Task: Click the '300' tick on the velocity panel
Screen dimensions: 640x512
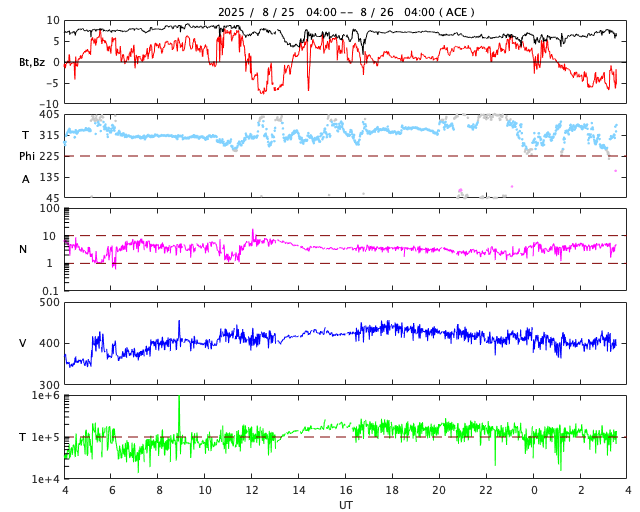Action: 49,385
